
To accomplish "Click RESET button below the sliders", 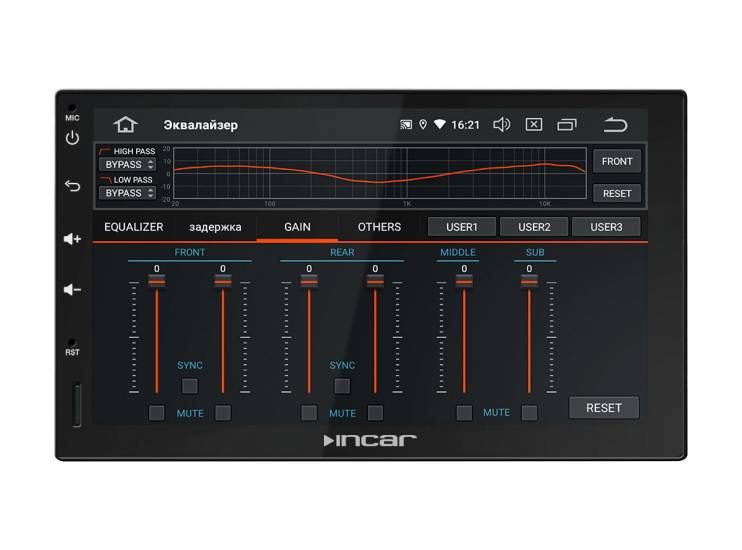I will coord(604,408).
